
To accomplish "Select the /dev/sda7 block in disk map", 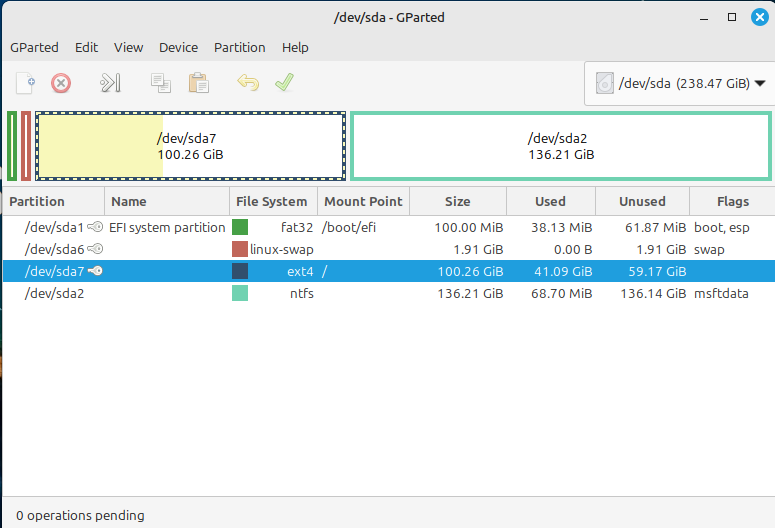I will [x=190, y=146].
